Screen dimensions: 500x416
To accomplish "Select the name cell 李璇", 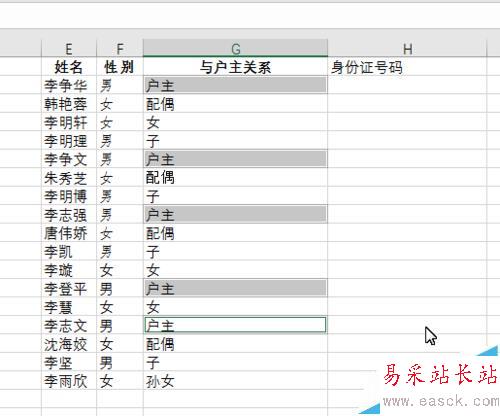I will [x=69, y=270].
